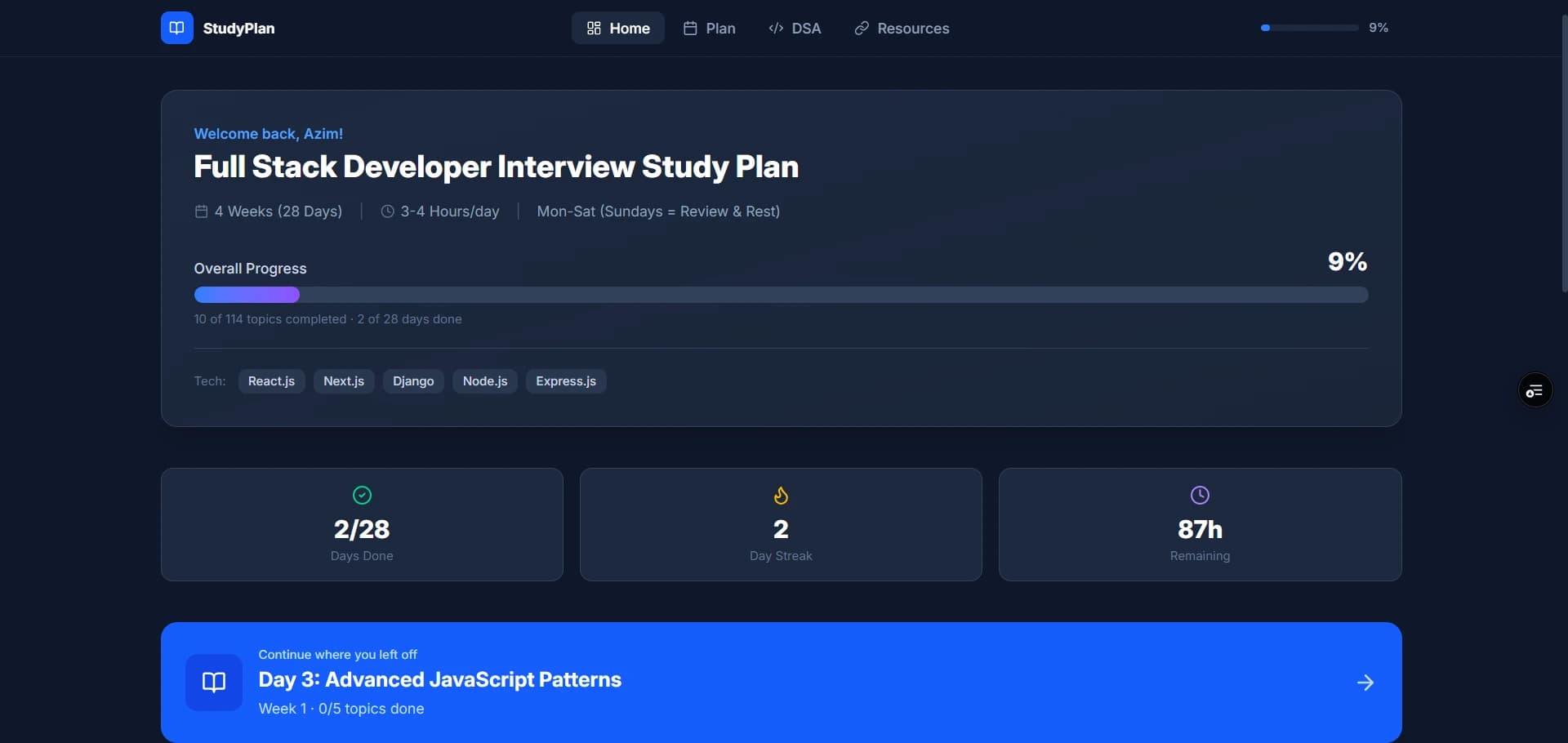The height and width of the screenshot is (743, 1568).
Task: Click the flame icon on Day Streak card
Action: [x=780, y=496]
